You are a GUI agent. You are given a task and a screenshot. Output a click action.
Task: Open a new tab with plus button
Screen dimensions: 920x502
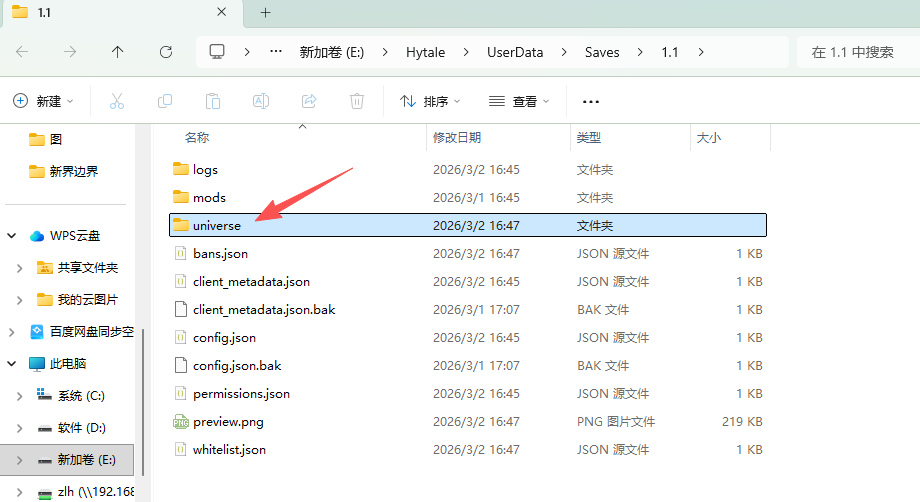265,12
